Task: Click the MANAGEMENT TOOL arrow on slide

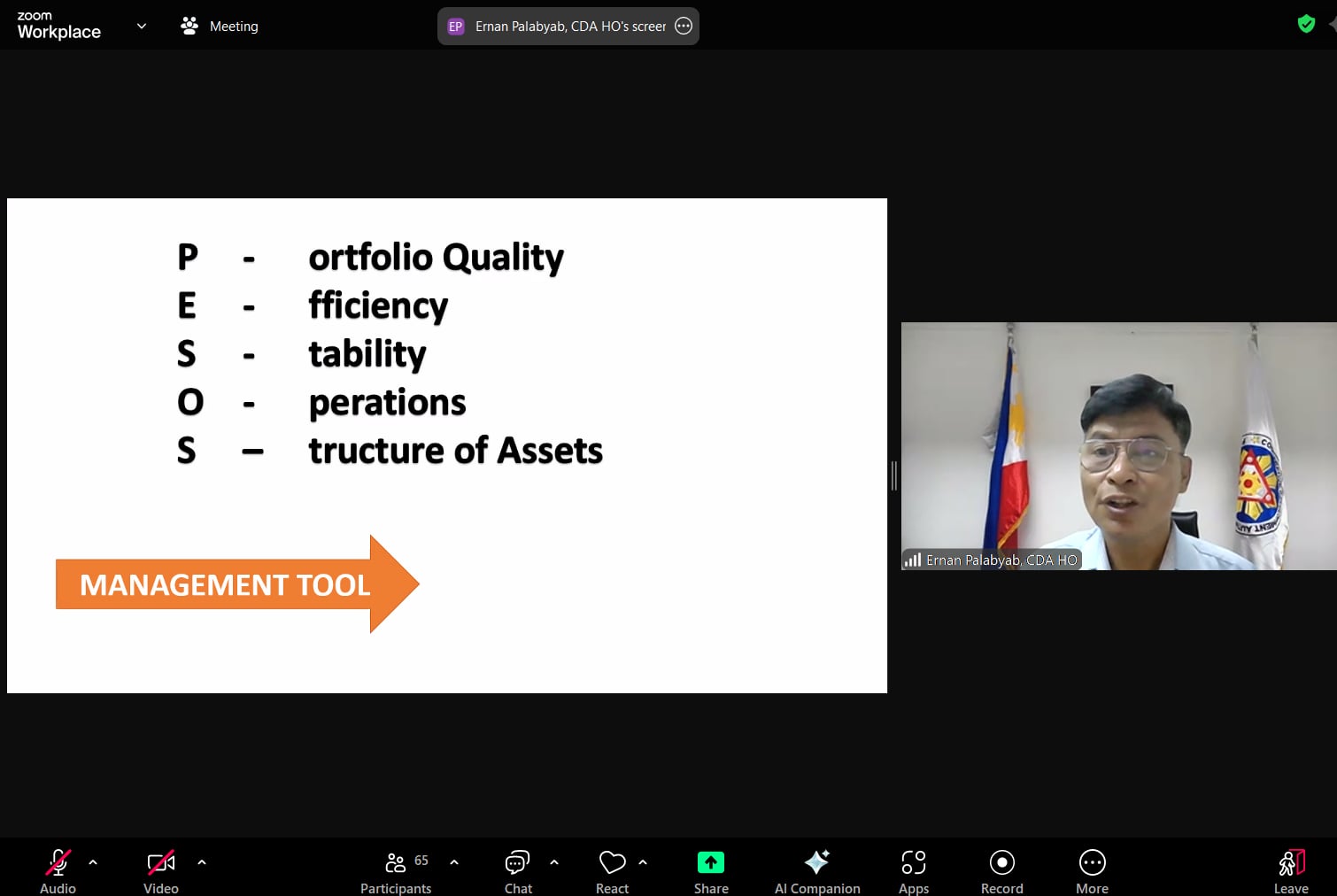Action: click(237, 584)
